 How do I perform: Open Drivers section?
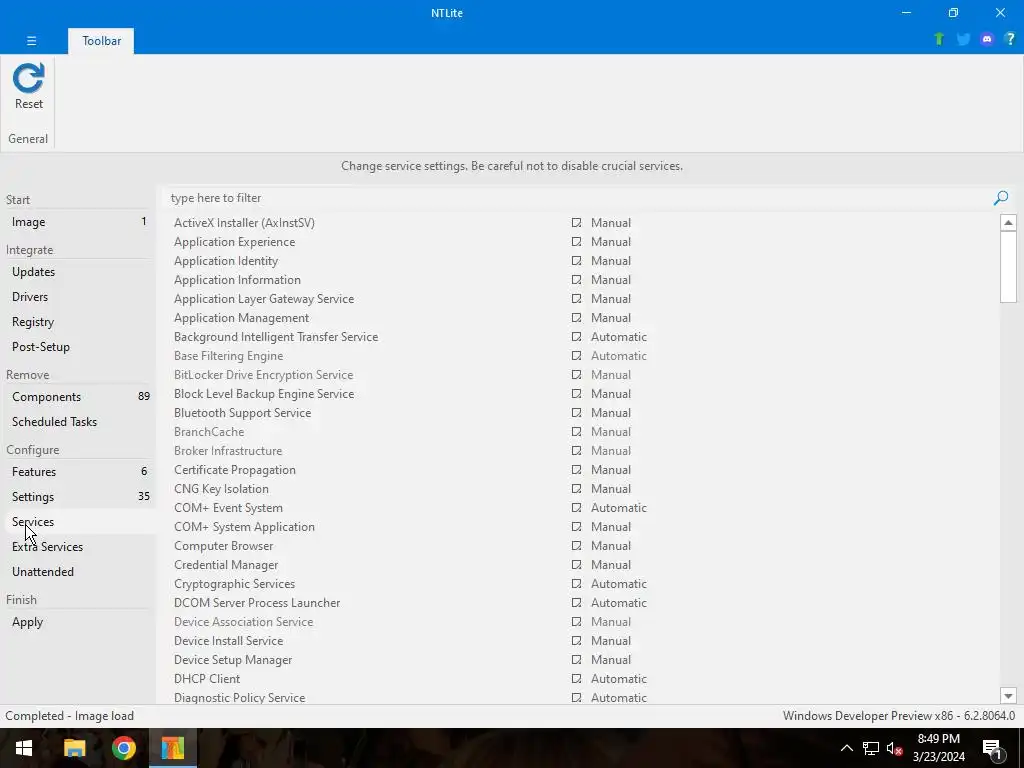pyautogui.click(x=78, y=296)
